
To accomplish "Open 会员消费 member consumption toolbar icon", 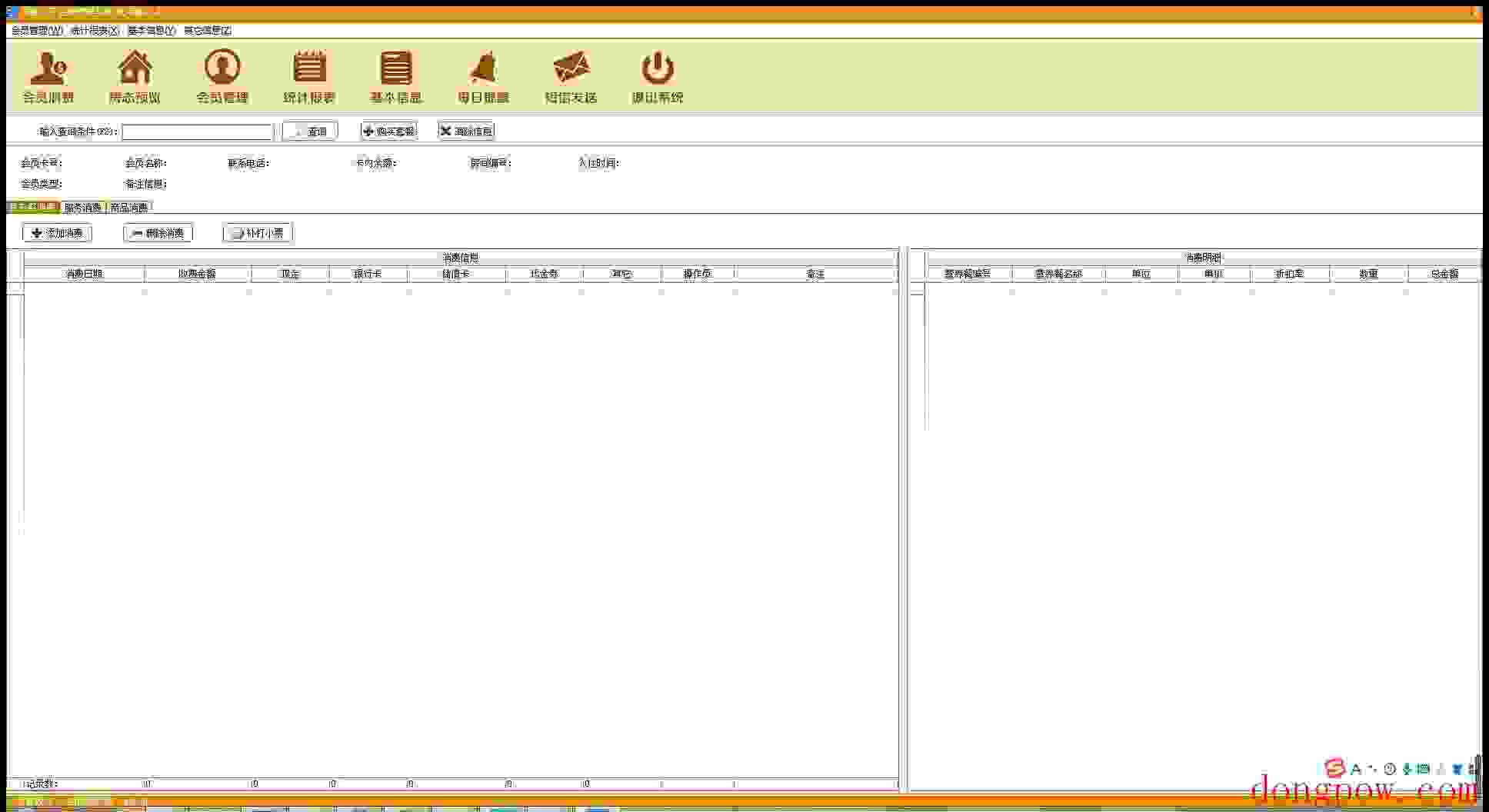I will pos(48,77).
